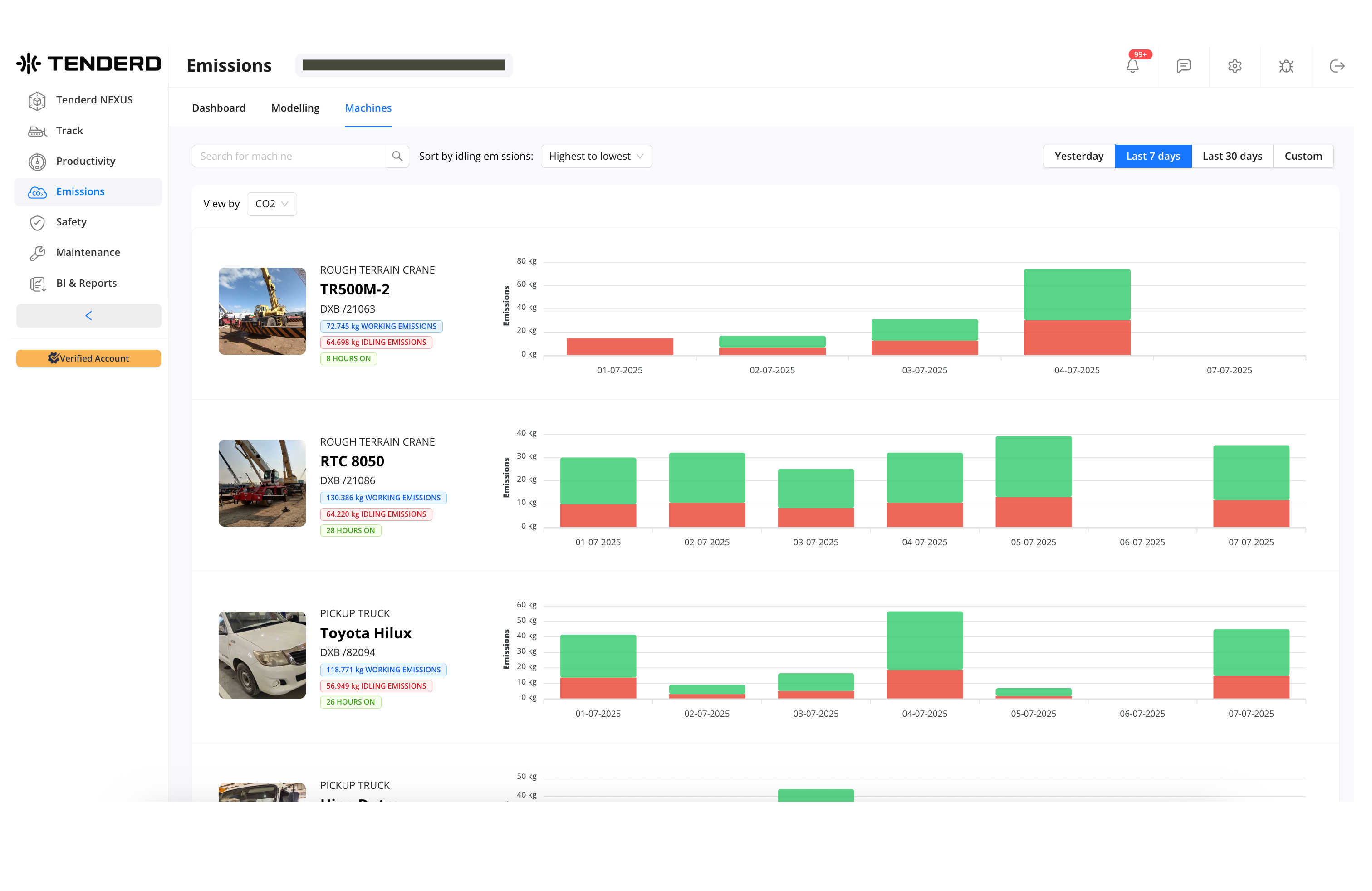1372x891 pixels.
Task: Click the bug report icon
Action: point(1285,66)
